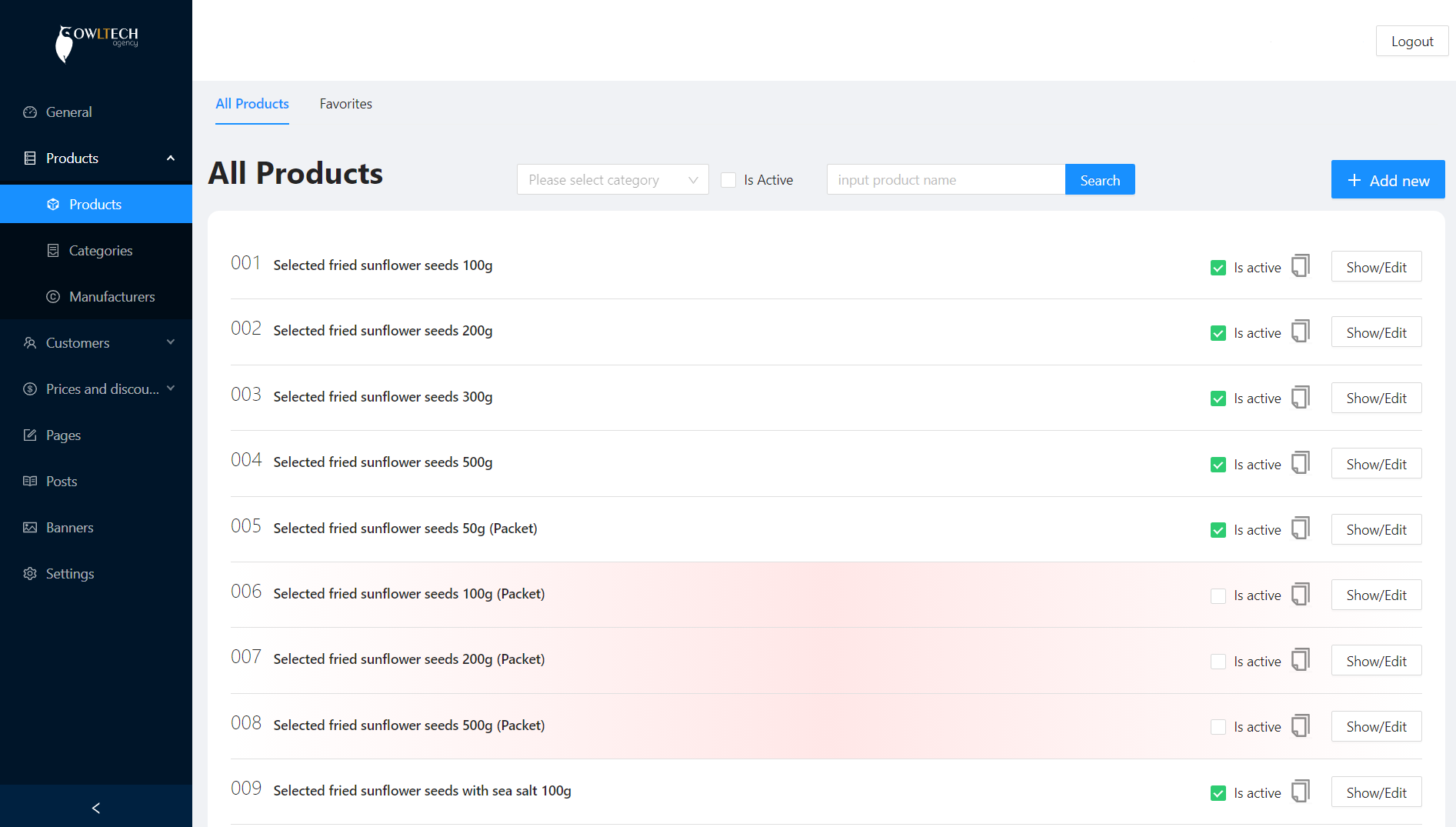Copy product 006 using duplicate icon
1456x827 pixels.
point(1301,595)
